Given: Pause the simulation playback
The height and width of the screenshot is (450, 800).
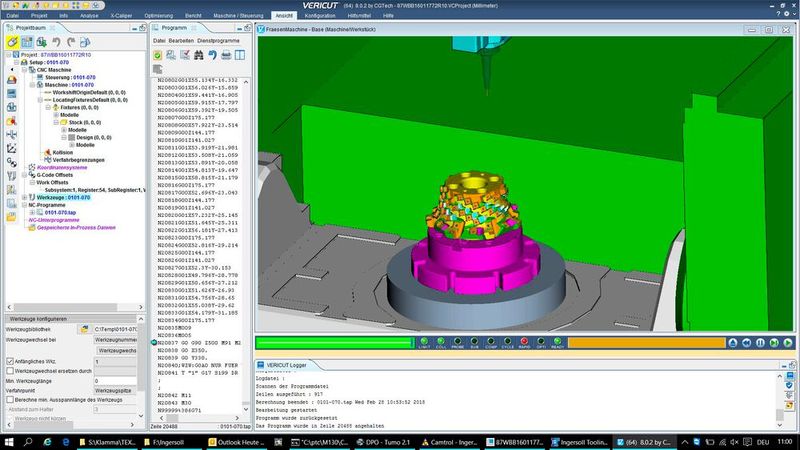Looking at the screenshot, I should [x=760, y=343].
